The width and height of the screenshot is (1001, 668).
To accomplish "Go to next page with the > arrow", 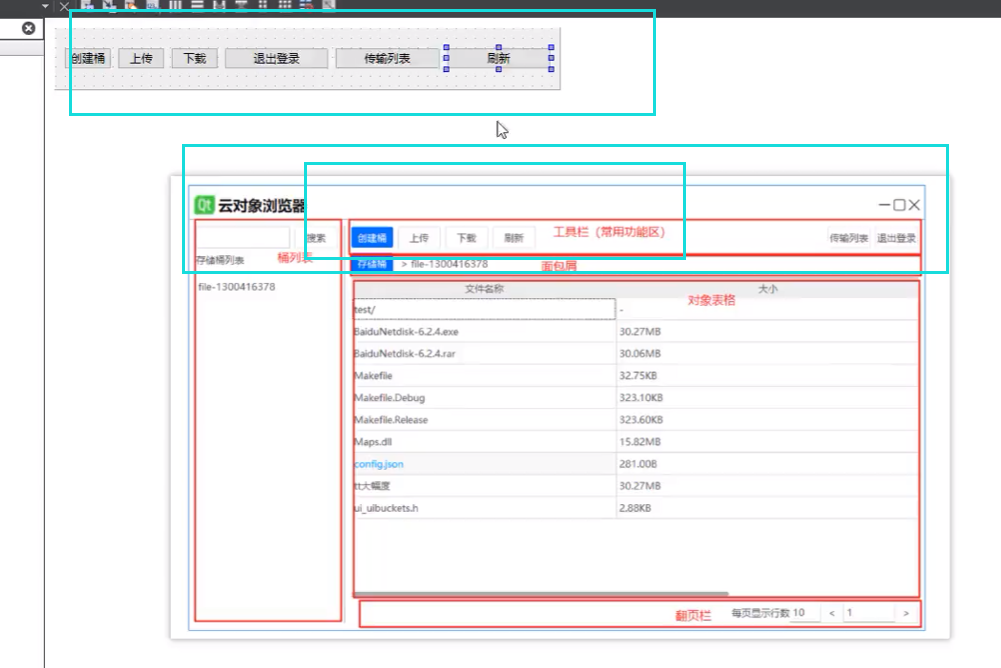I will pyautogui.click(x=906, y=613).
